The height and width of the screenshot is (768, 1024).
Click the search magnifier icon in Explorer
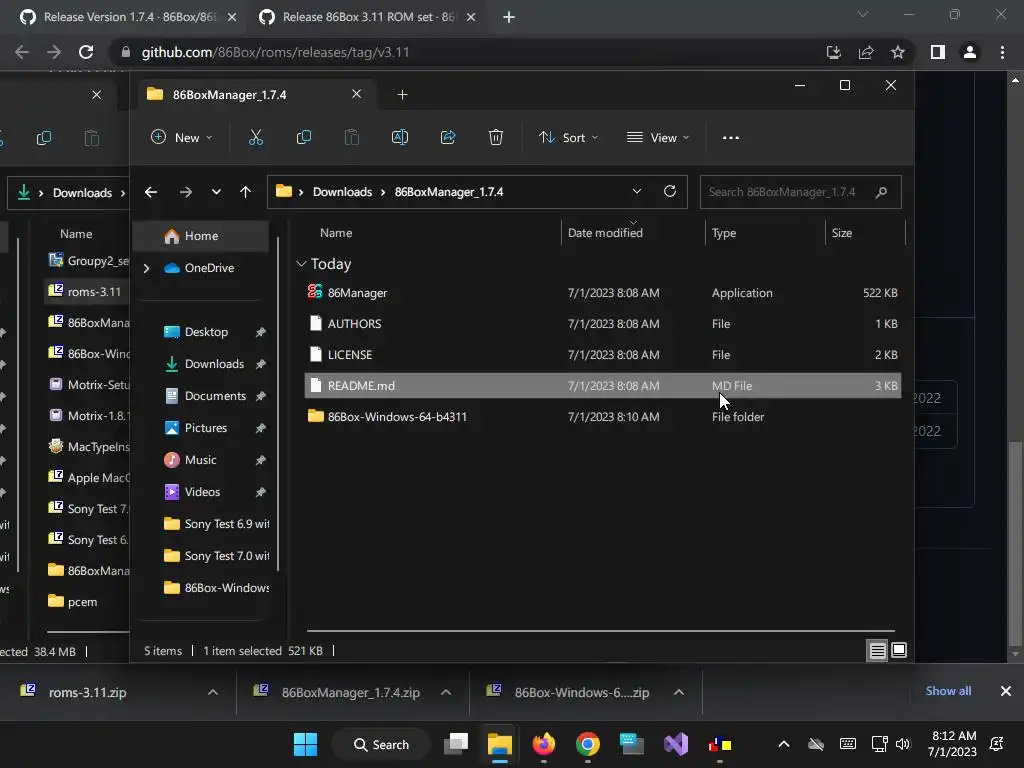(881, 192)
